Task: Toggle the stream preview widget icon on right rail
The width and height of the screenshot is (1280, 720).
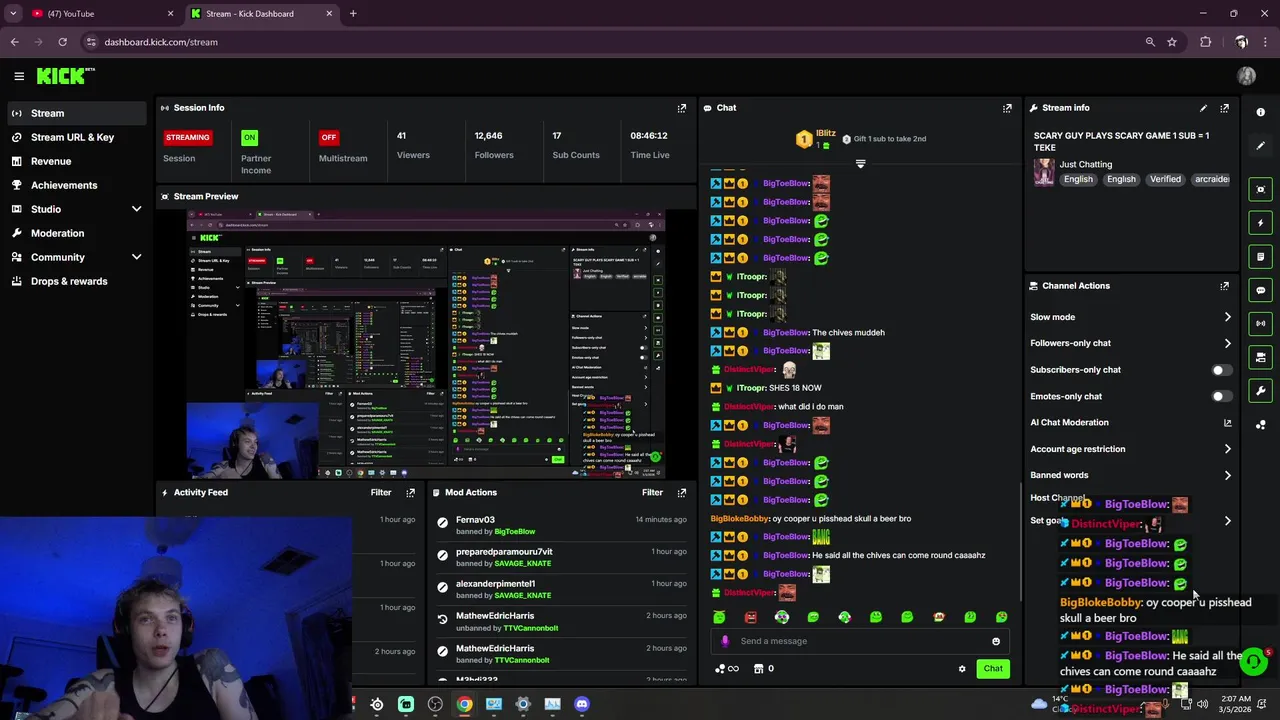Action: (1260, 189)
